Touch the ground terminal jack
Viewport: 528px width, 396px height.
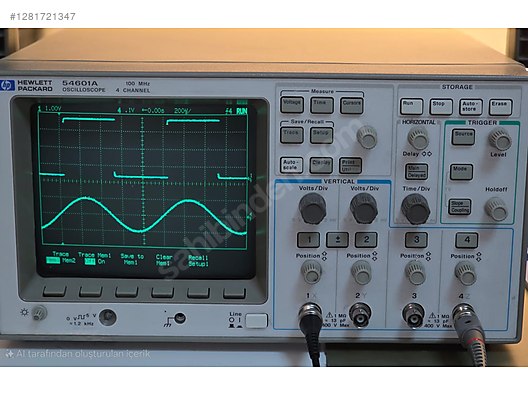[180, 318]
